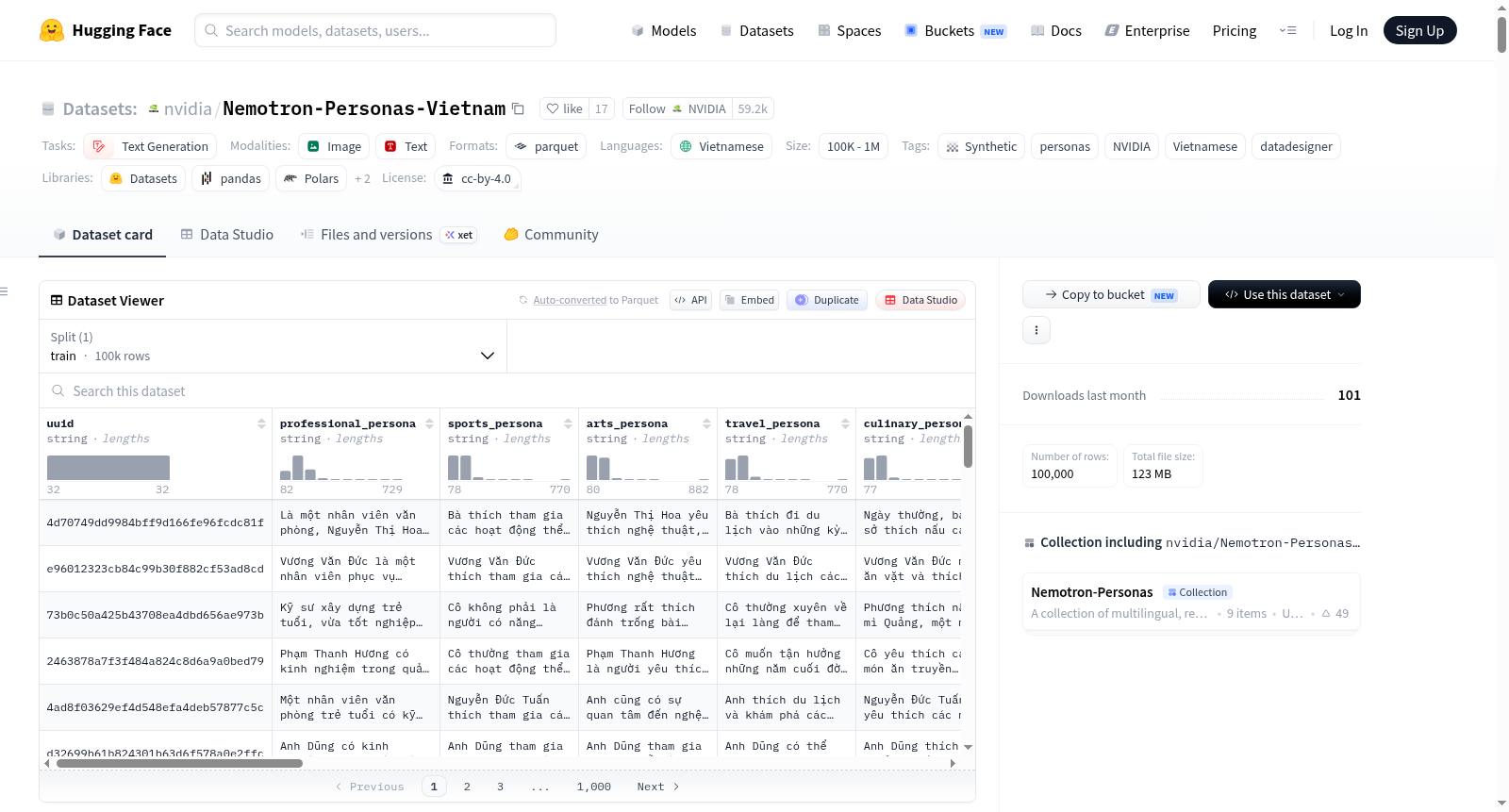
Task: Expand the navigation more-menu icon
Action: pyautogui.click(x=1287, y=30)
